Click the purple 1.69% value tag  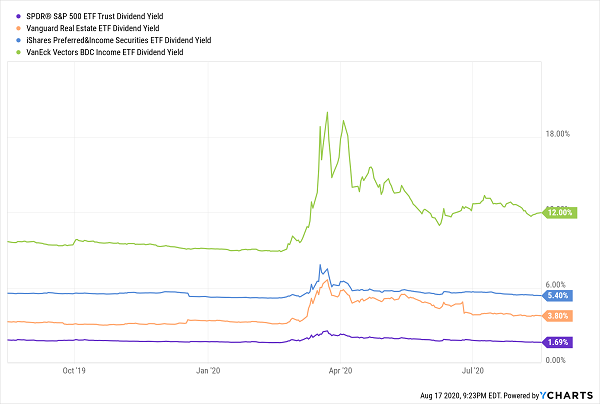(558, 342)
